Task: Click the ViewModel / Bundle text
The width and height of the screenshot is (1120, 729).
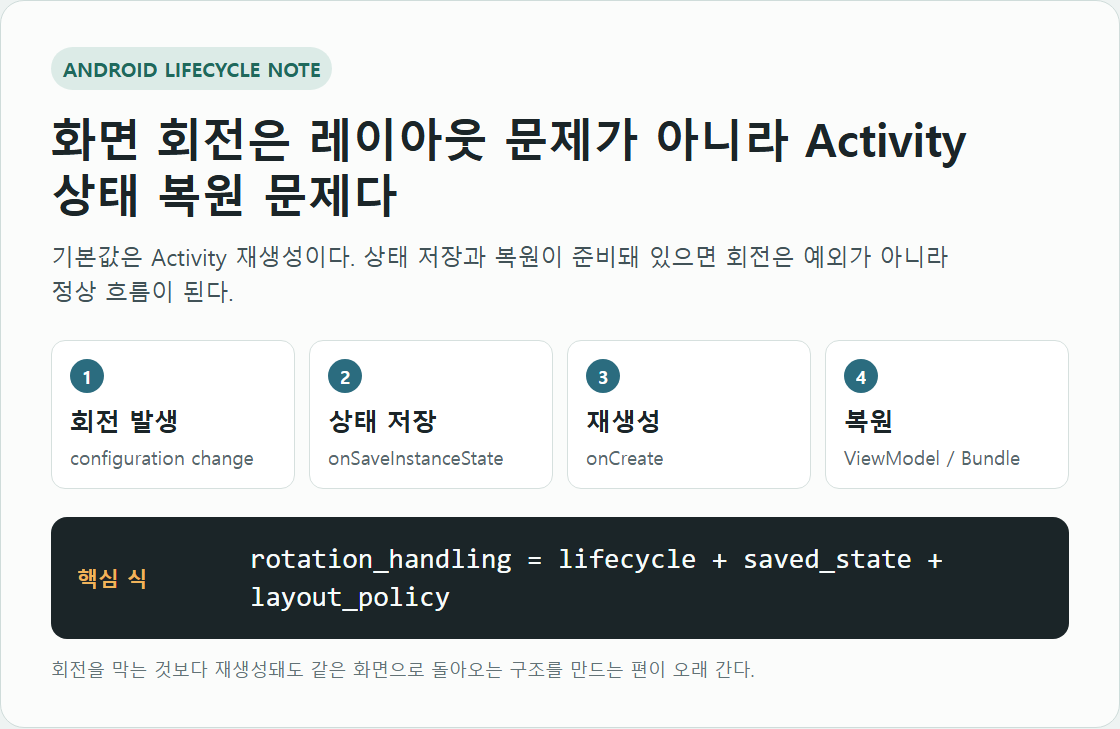Action: click(x=932, y=458)
